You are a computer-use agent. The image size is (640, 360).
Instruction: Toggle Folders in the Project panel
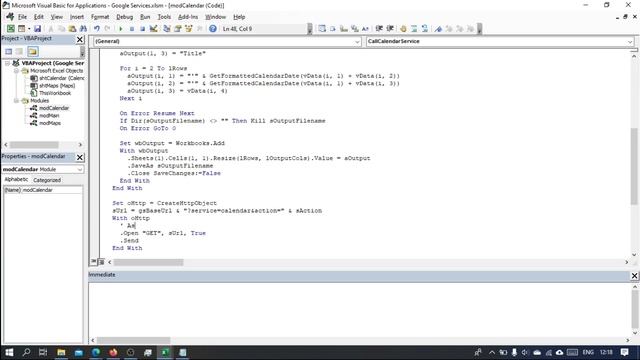(x=33, y=51)
